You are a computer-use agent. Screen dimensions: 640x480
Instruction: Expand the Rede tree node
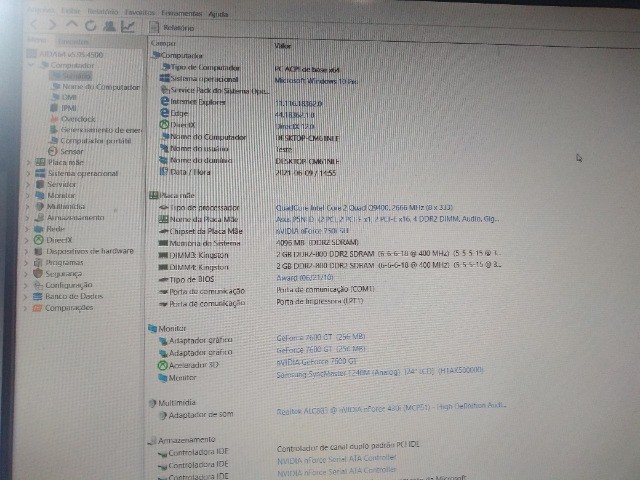(27, 229)
